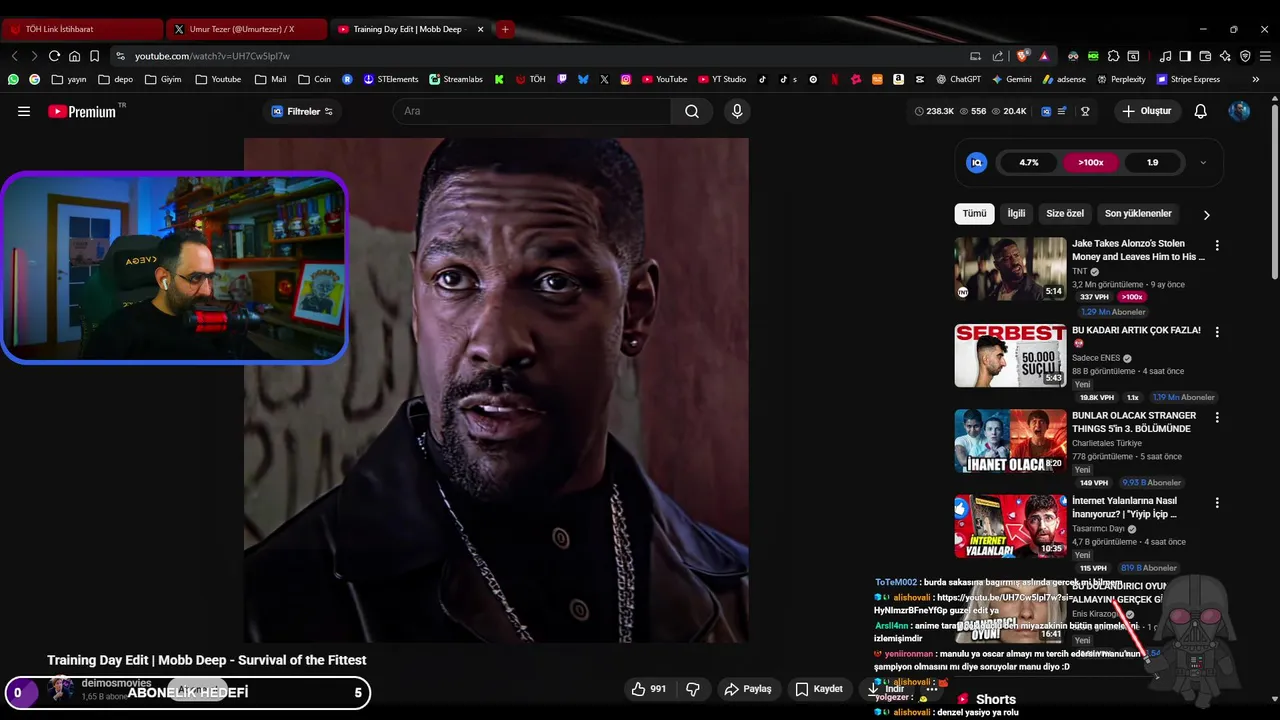The height and width of the screenshot is (720, 1280).
Task: Open the Twitch bookmark icon
Action: [x=562, y=79]
